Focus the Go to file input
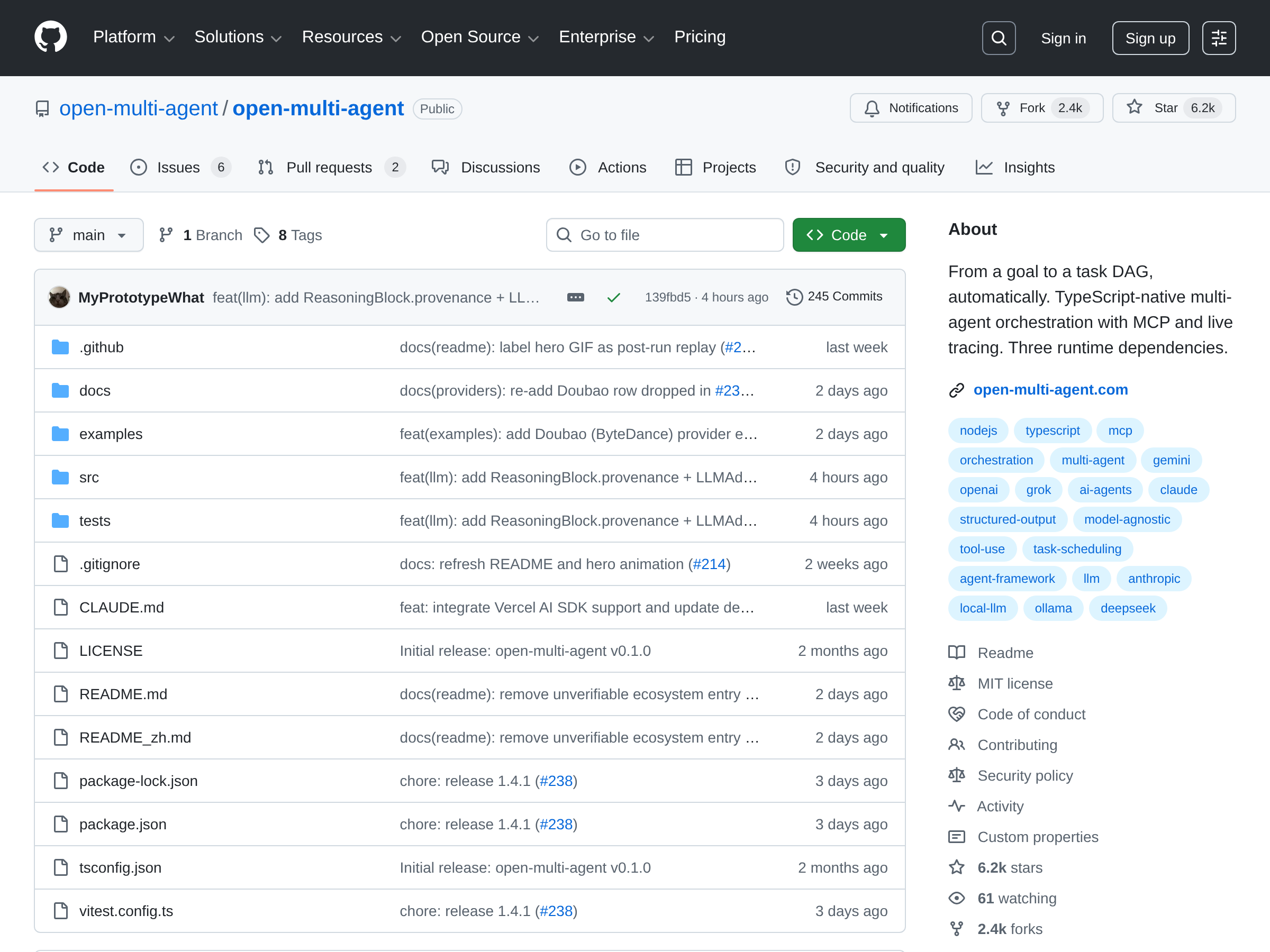Image resolution: width=1270 pixels, height=952 pixels. click(x=665, y=235)
